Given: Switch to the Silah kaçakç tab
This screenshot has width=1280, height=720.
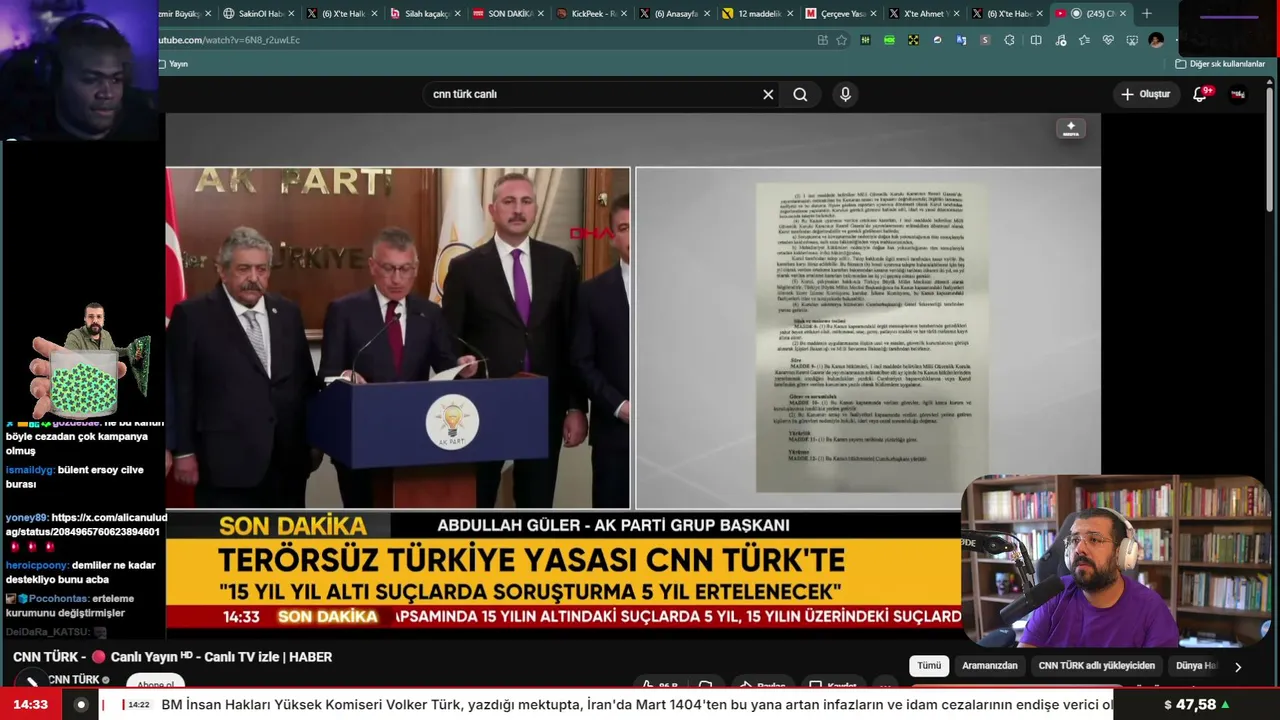Looking at the screenshot, I should [x=423, y=14].
